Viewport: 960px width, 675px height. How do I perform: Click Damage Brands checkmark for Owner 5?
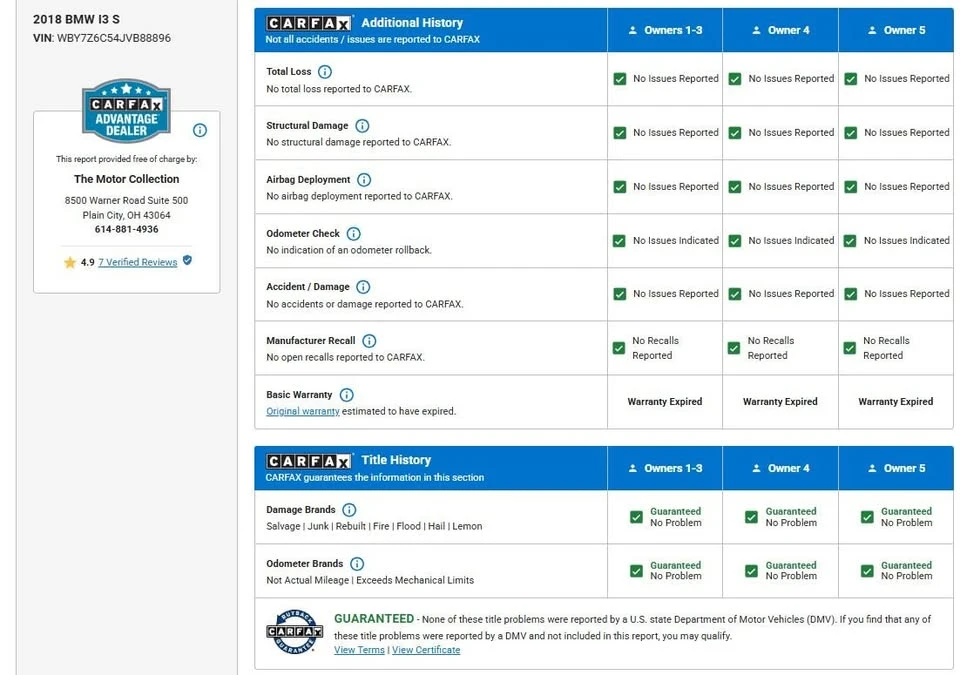click(x=867, y=517)
